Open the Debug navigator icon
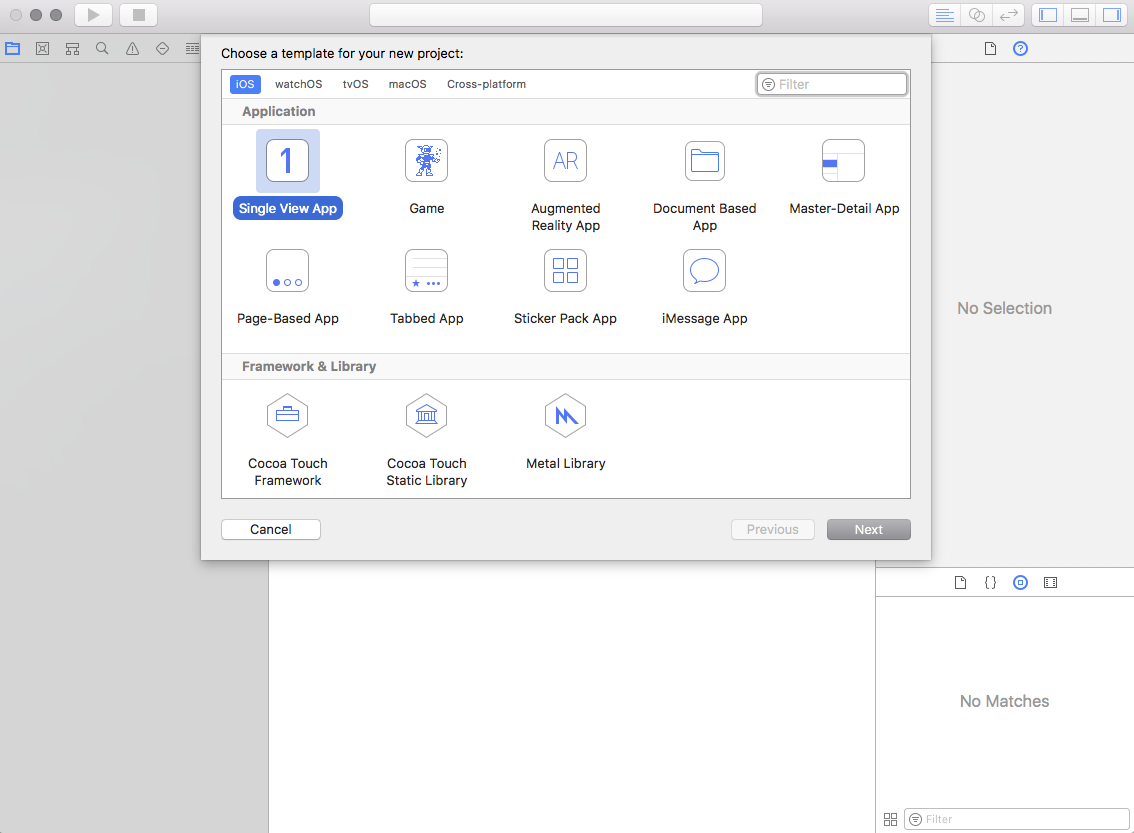 (192, 48)
